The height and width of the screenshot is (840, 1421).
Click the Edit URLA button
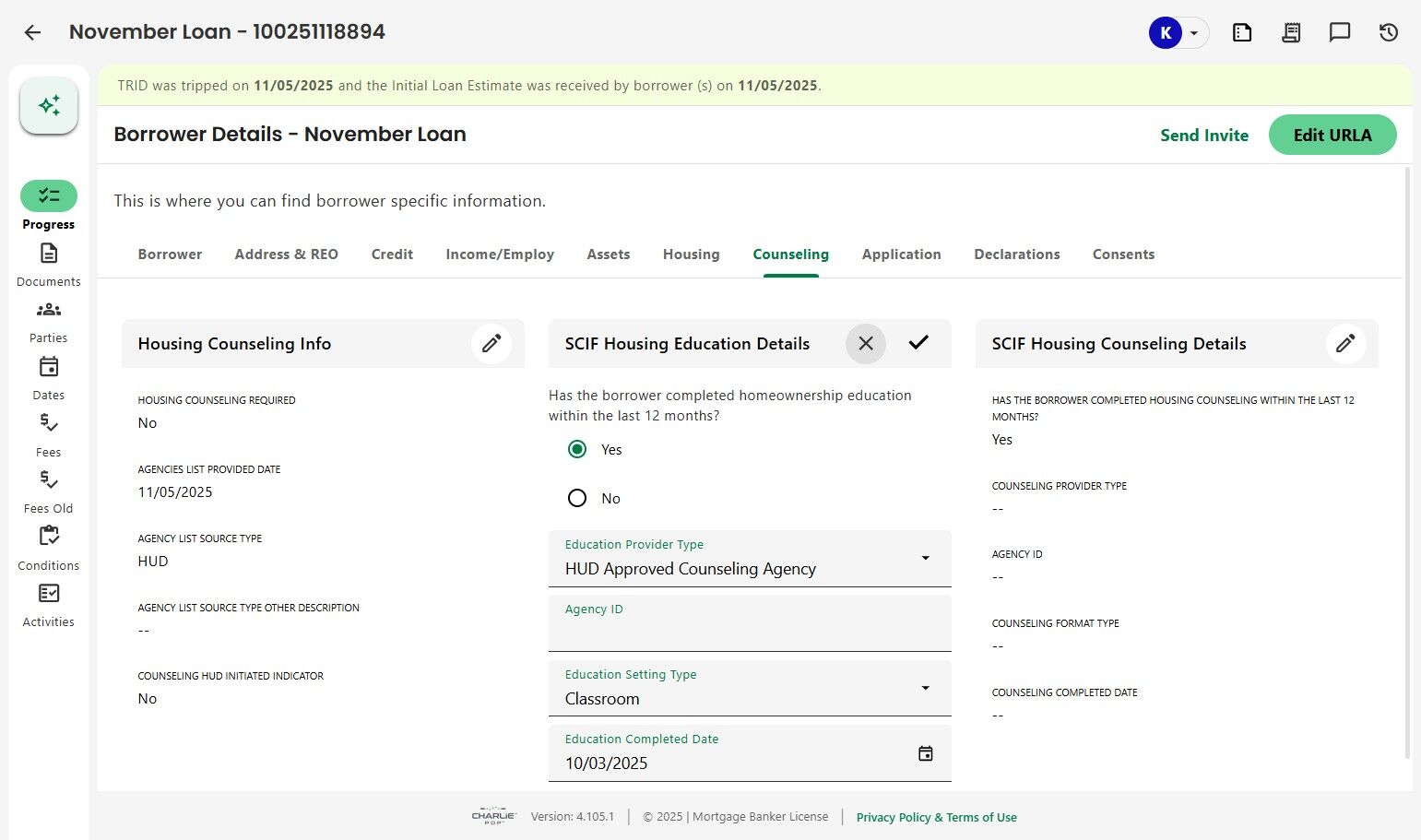click(1332, 136)
